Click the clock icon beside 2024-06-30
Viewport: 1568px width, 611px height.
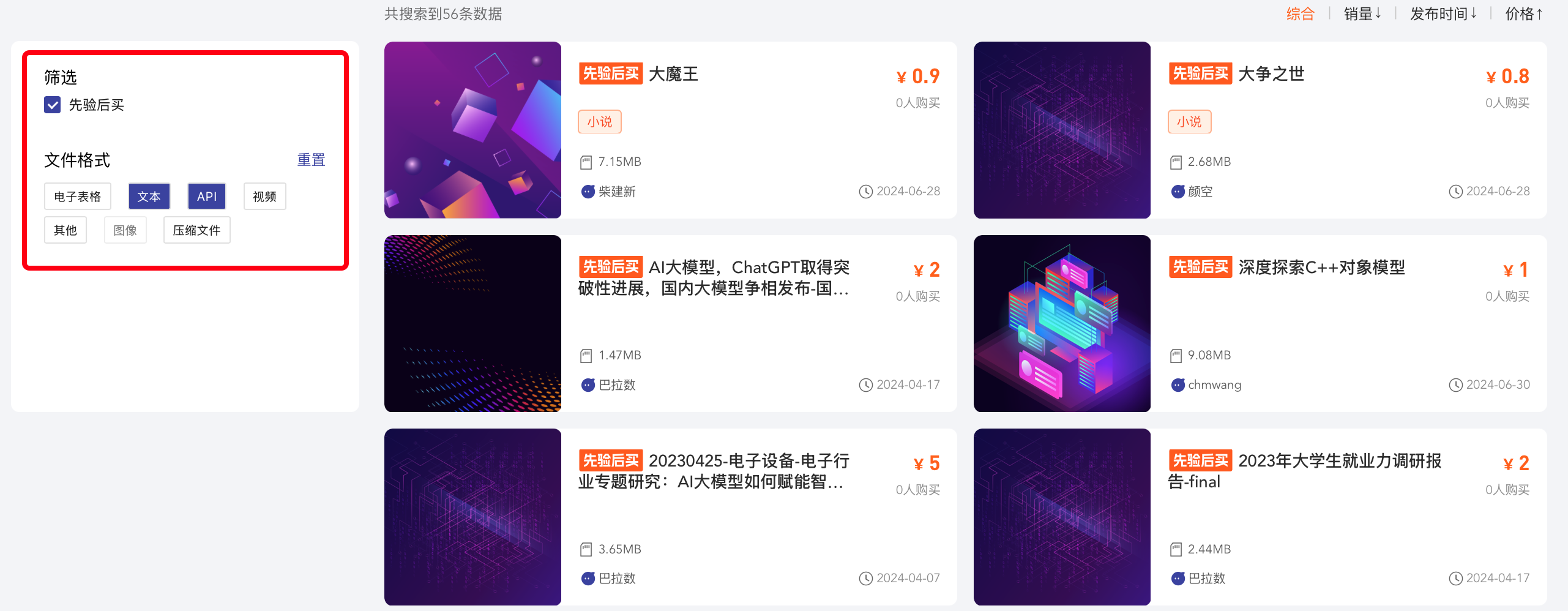(x=1455, y=385)
